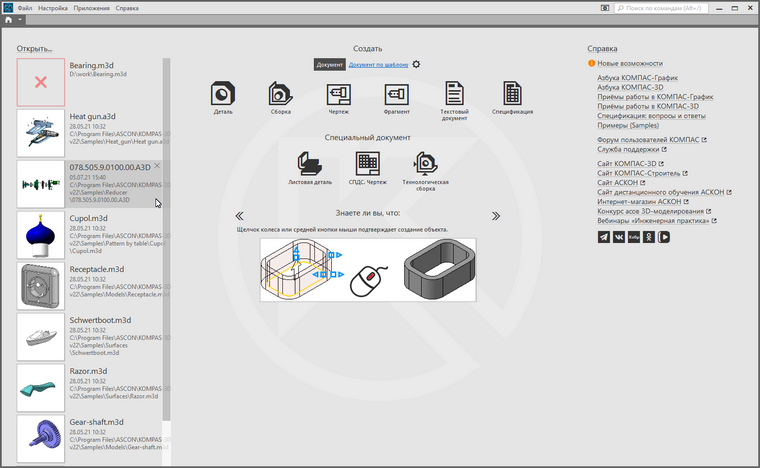This screenshot has height=468, width=760.
Task: Start a Текстовый документ
Action: tap(455, 95)
